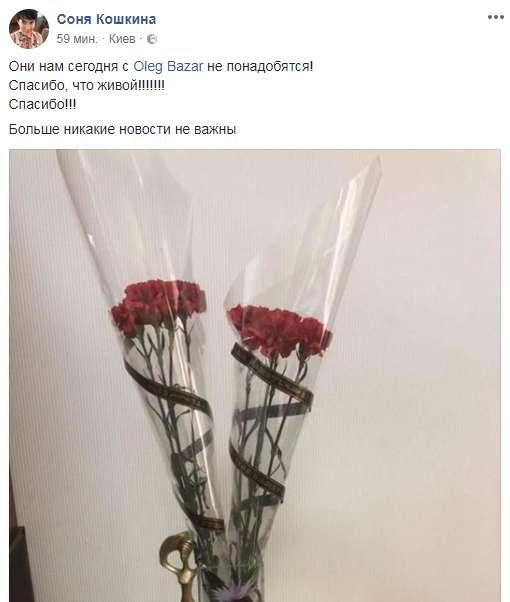
Task: Open Соня Кошкина's round profile avatar
Action: [x=29, y=29]
